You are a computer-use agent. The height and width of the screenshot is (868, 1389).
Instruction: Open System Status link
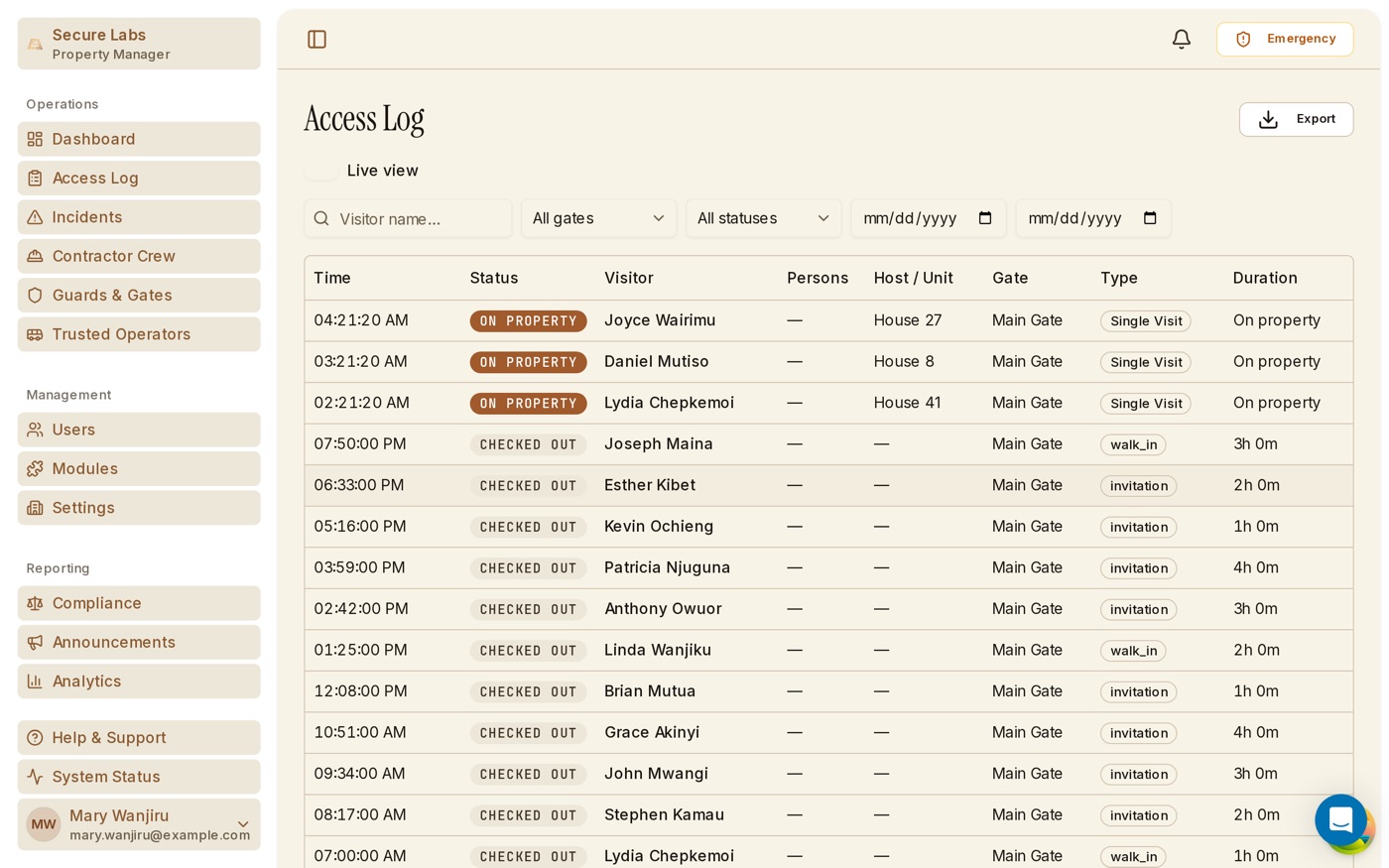[139, 777]
